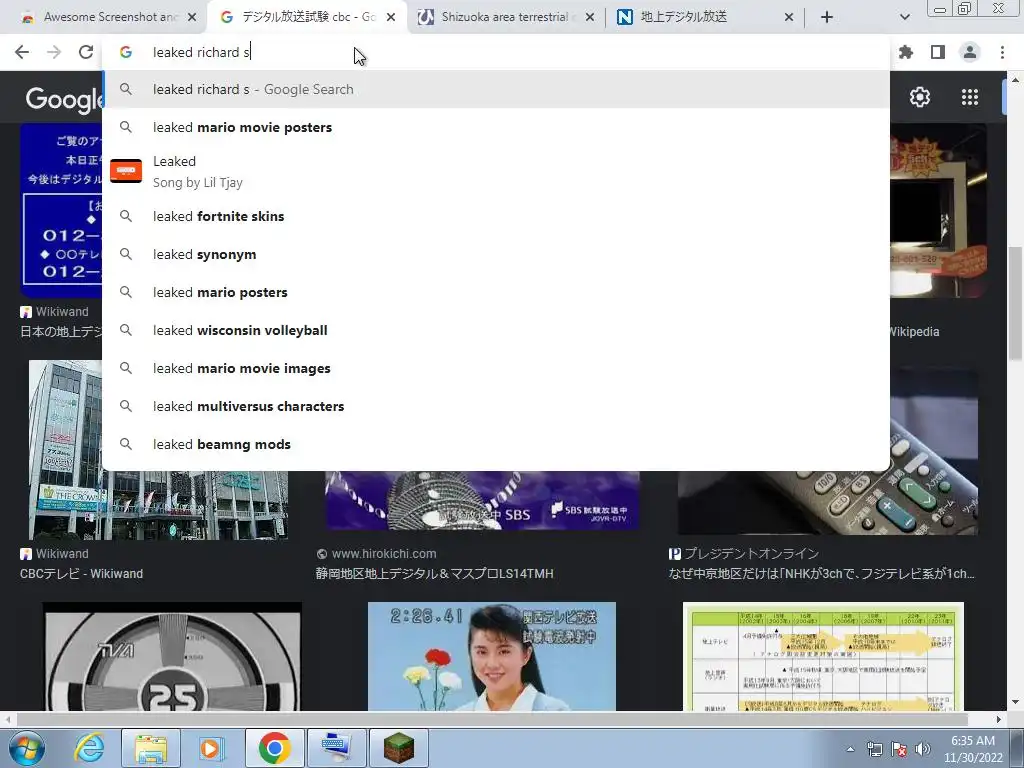Choose suggestion 'leaked mario movie images'
This screenshot has height=768, width=1024.
[496, 368]
